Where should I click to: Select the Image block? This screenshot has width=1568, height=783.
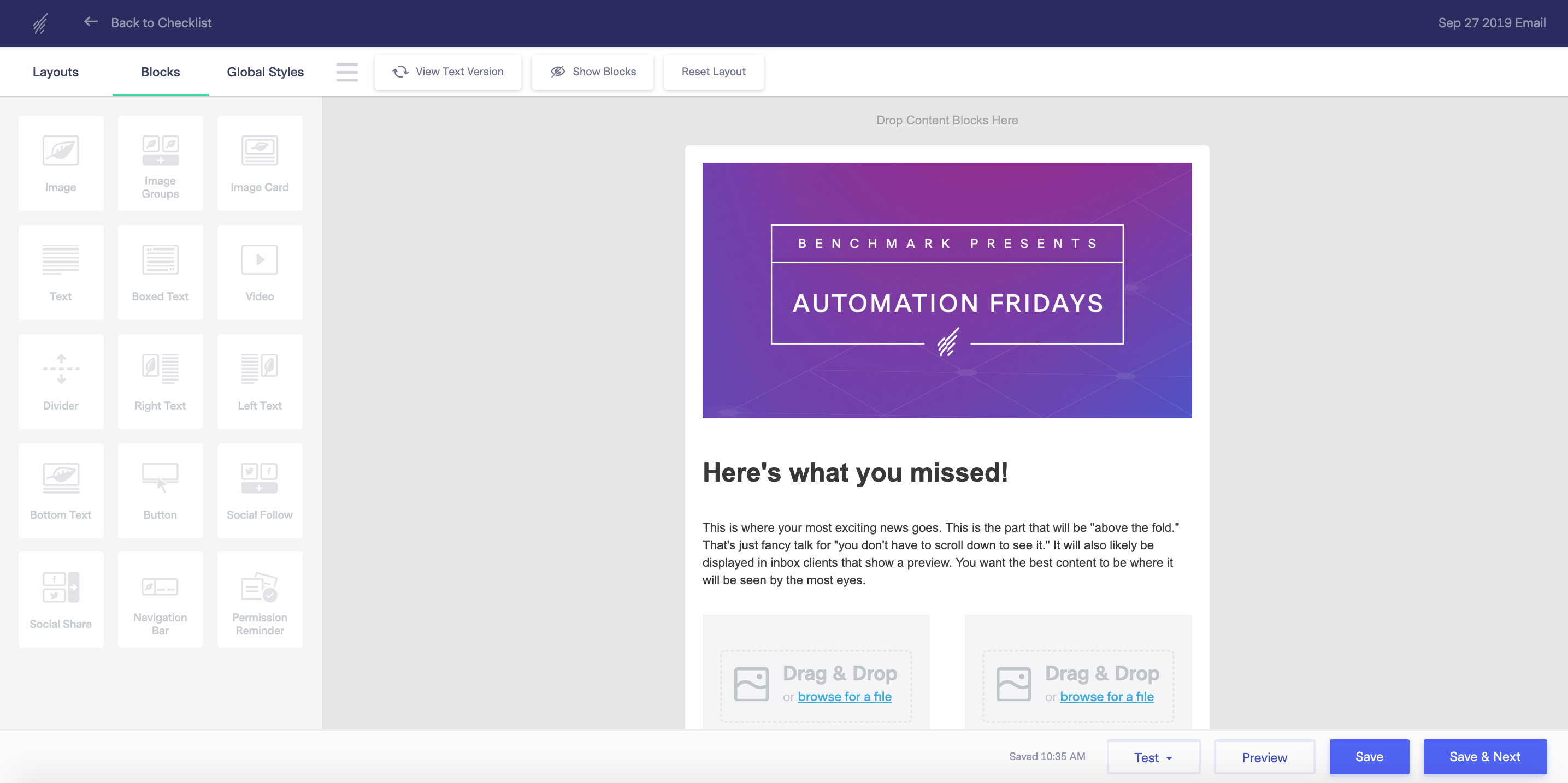coord(61,163)
